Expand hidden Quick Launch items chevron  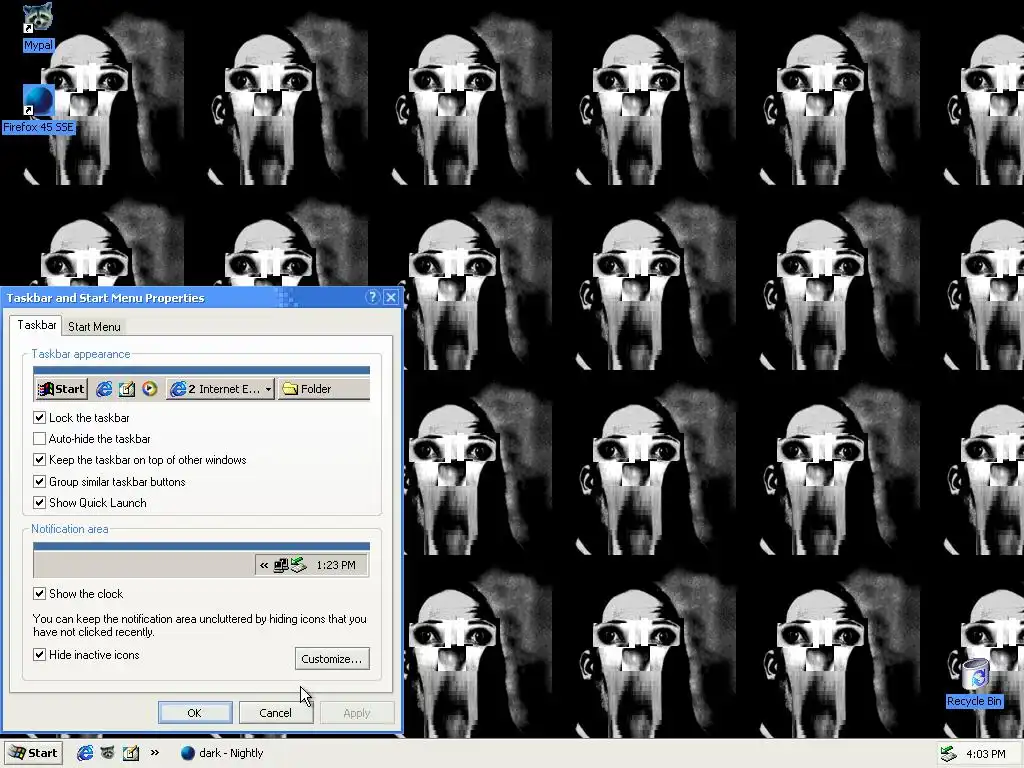click(x=155, y=752)
